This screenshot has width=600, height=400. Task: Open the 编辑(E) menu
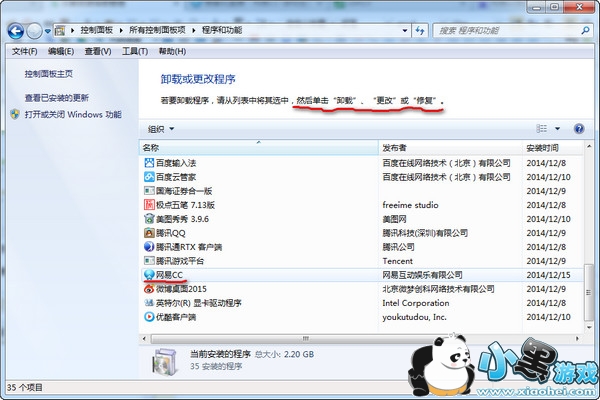tap(61, 51)
